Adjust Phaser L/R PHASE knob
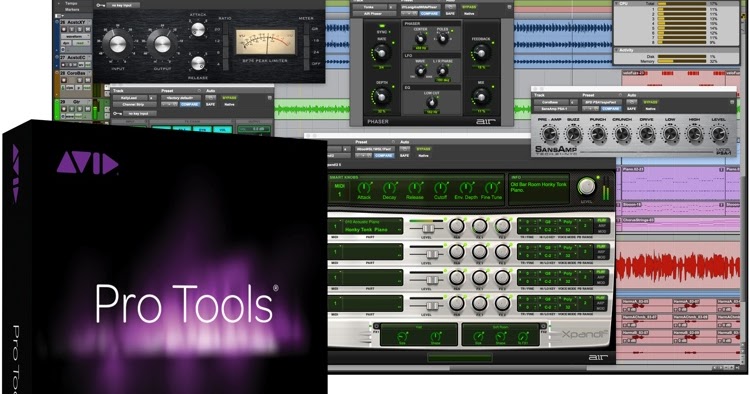 443,71
